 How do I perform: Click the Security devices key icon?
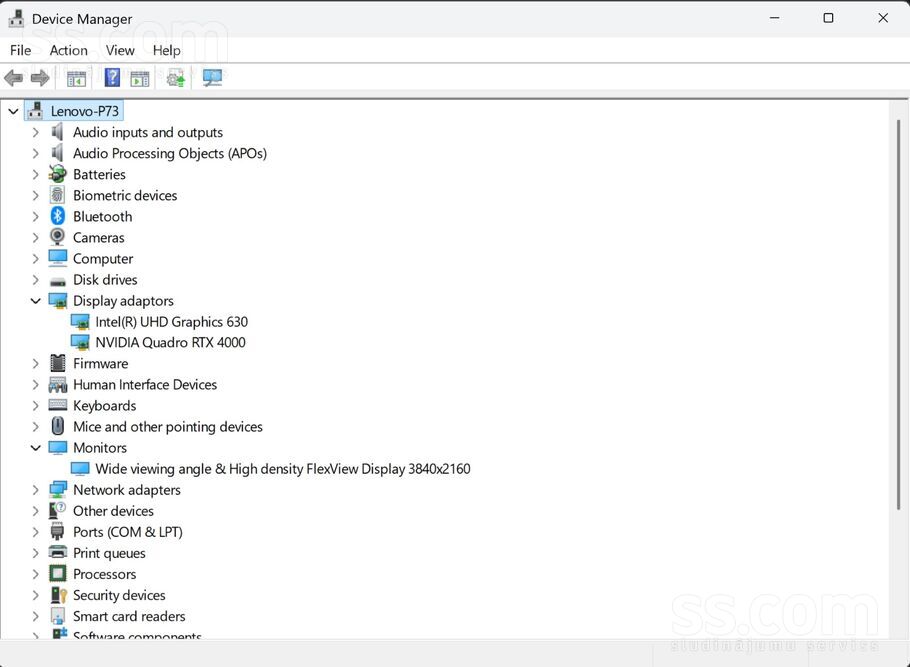59,594
